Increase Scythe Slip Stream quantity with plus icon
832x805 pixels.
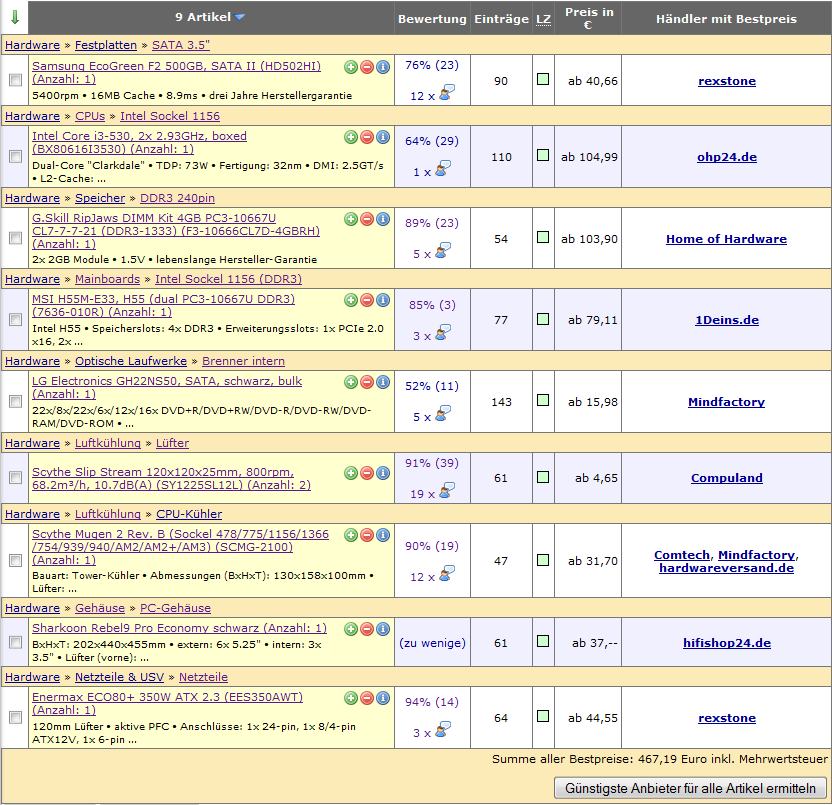[x=351, y=473]
